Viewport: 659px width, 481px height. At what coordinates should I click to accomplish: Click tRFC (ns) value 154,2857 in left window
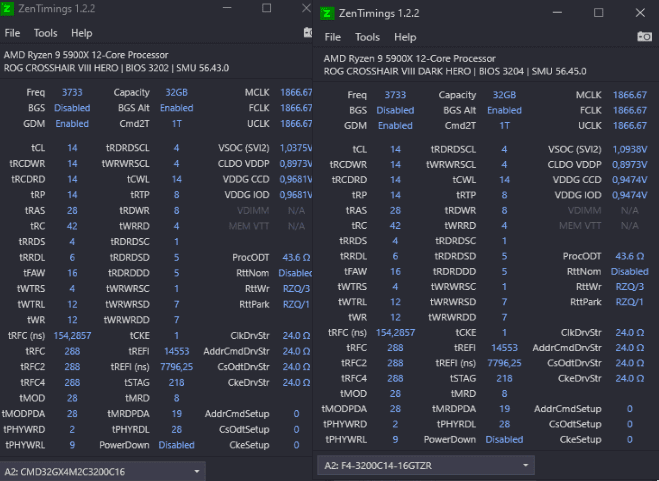point(72,336)
